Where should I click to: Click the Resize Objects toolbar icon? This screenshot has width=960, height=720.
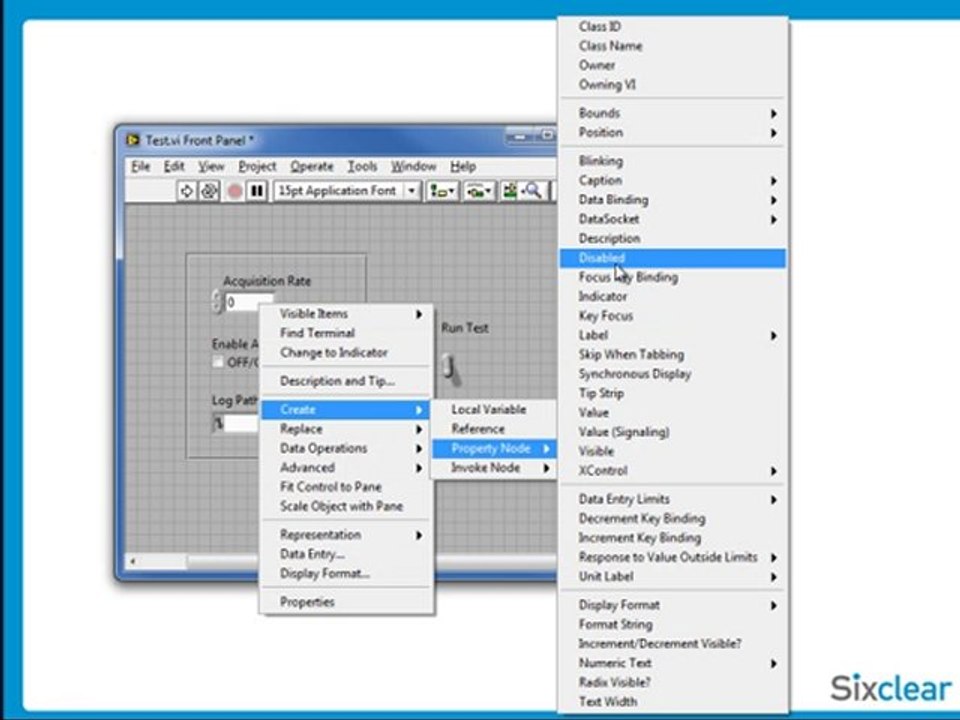tap(509, 191)
